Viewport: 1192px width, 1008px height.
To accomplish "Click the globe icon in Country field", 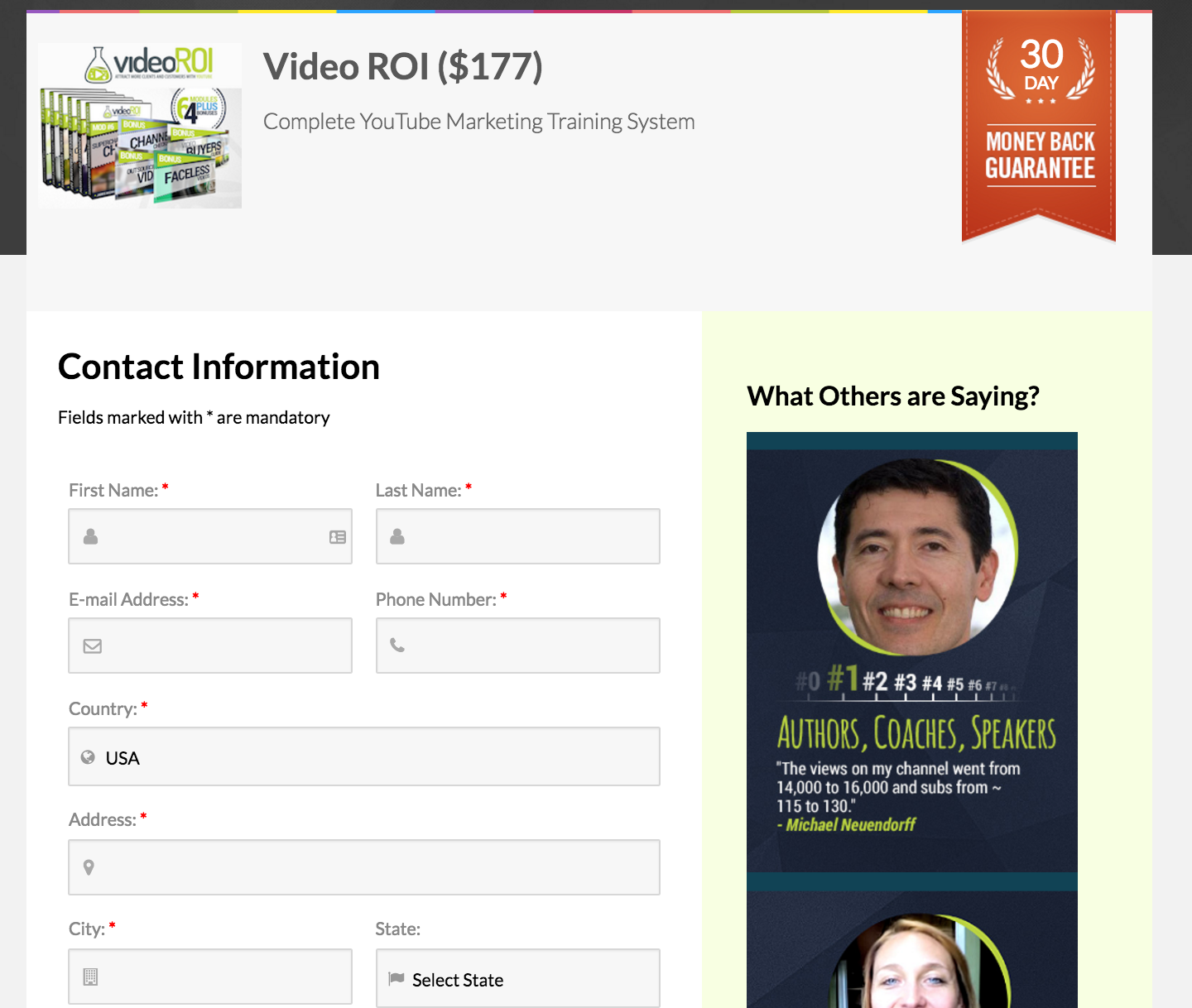I will click(x=88, y=756).
